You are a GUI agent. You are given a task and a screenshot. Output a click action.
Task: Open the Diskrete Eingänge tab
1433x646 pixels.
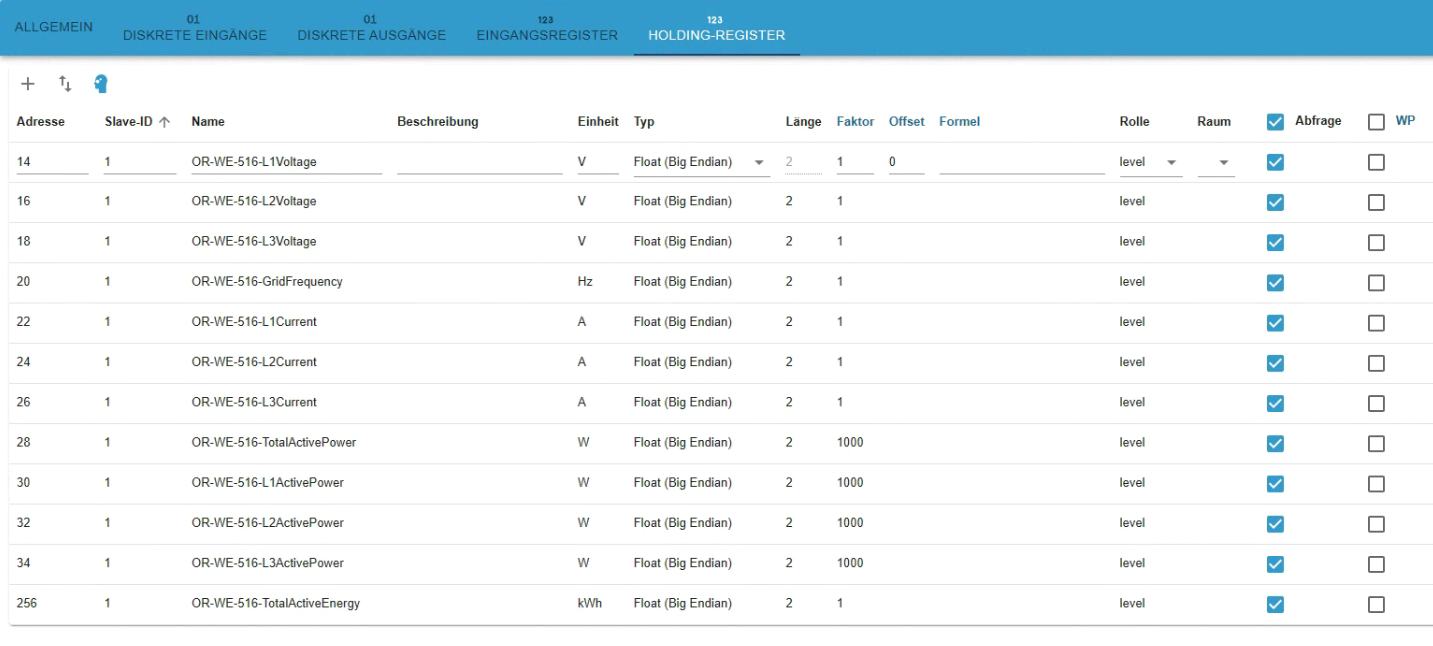(195, 29)
